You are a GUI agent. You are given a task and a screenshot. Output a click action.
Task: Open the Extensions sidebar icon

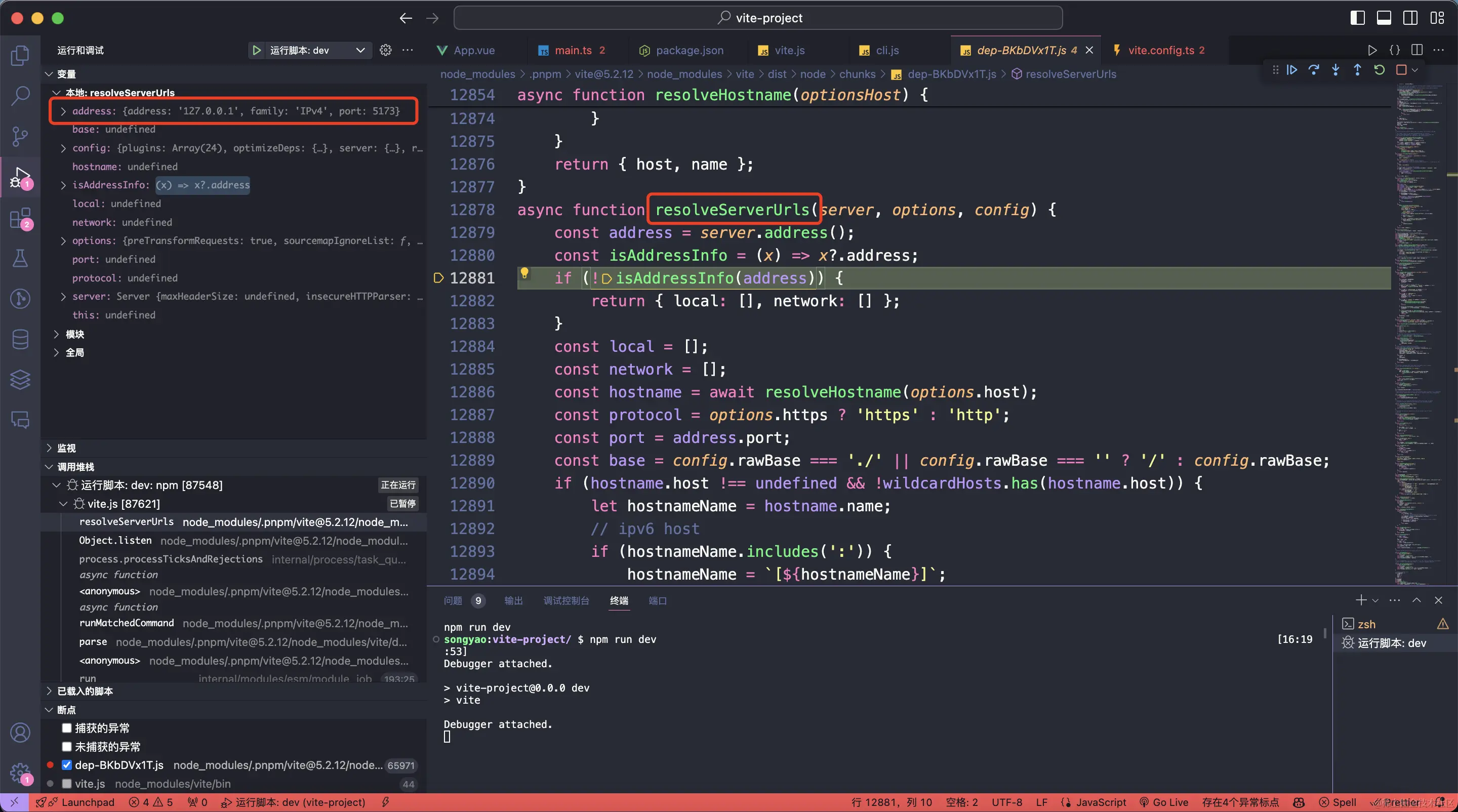20,218
